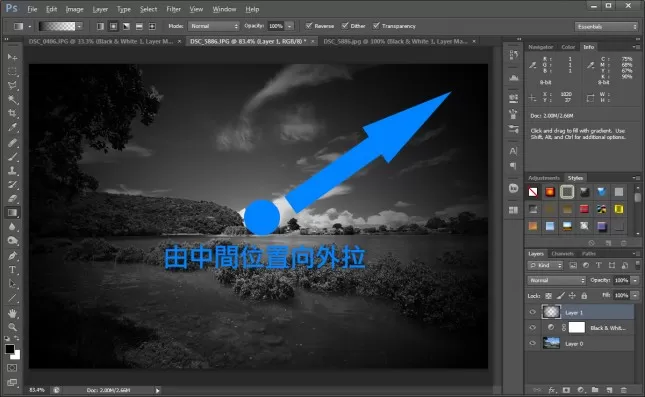Screen dimensions: 645x397
Task: Select the Crop tool
Action: 12,114
